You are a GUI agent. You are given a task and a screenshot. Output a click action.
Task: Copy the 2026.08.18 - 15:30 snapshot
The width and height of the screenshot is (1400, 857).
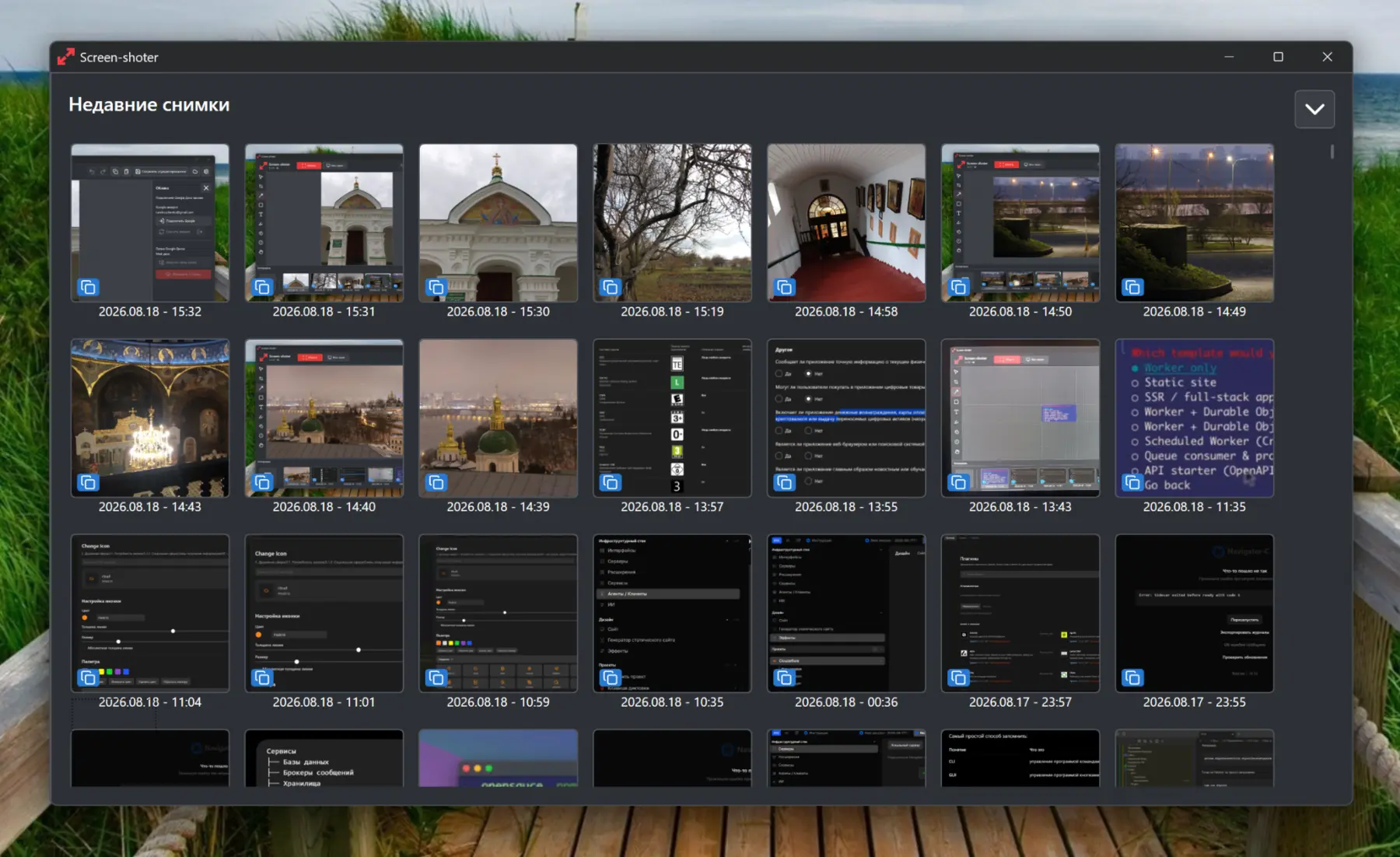point(436,288)
